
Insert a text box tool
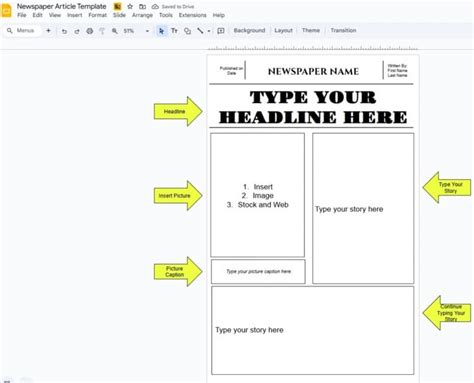click(174, 31)
